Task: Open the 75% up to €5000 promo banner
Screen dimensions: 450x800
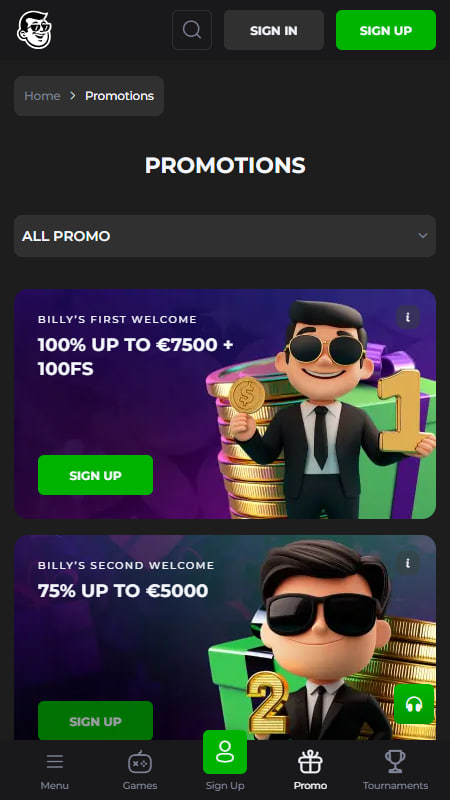Action: click(x=225, y=637)
